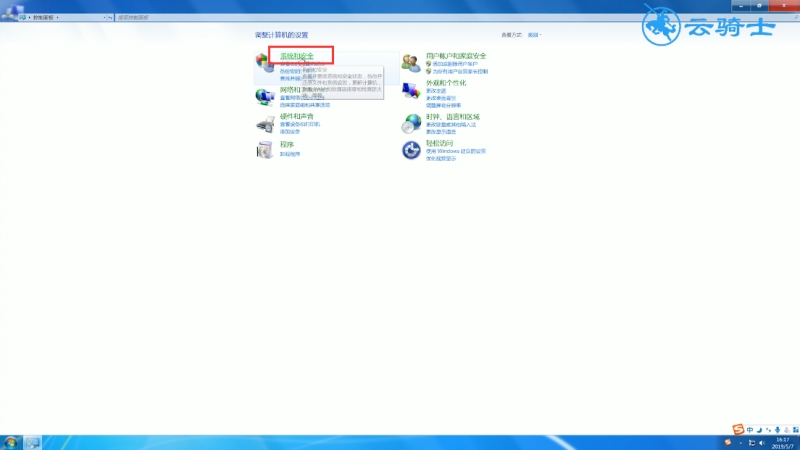Image resolution: width=800 pixels, height=450 pixels.
Task: Click the taskbar clock showing 2019/5/7
Action: [783, 443]
